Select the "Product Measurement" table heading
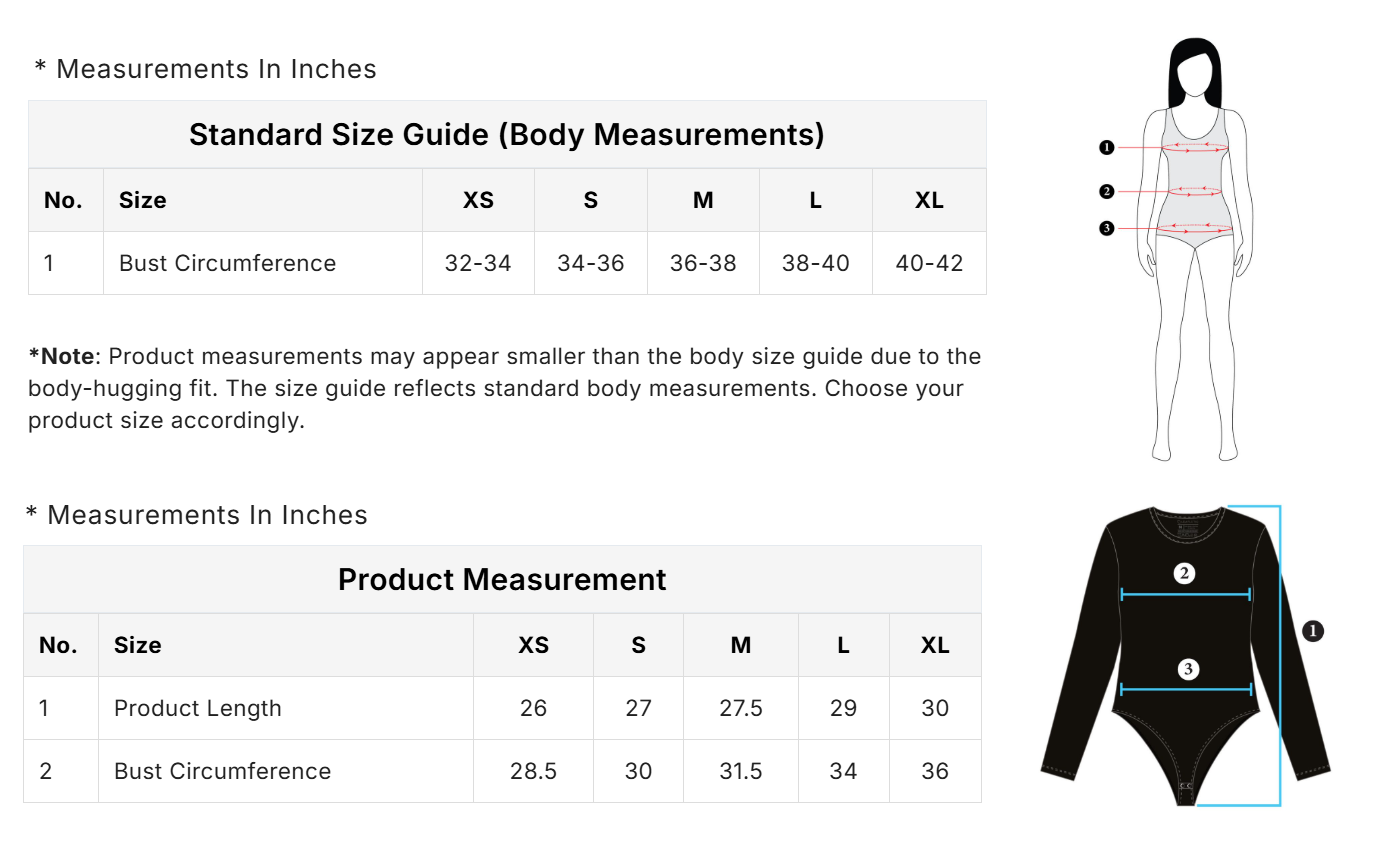 (x=502, y=579)
